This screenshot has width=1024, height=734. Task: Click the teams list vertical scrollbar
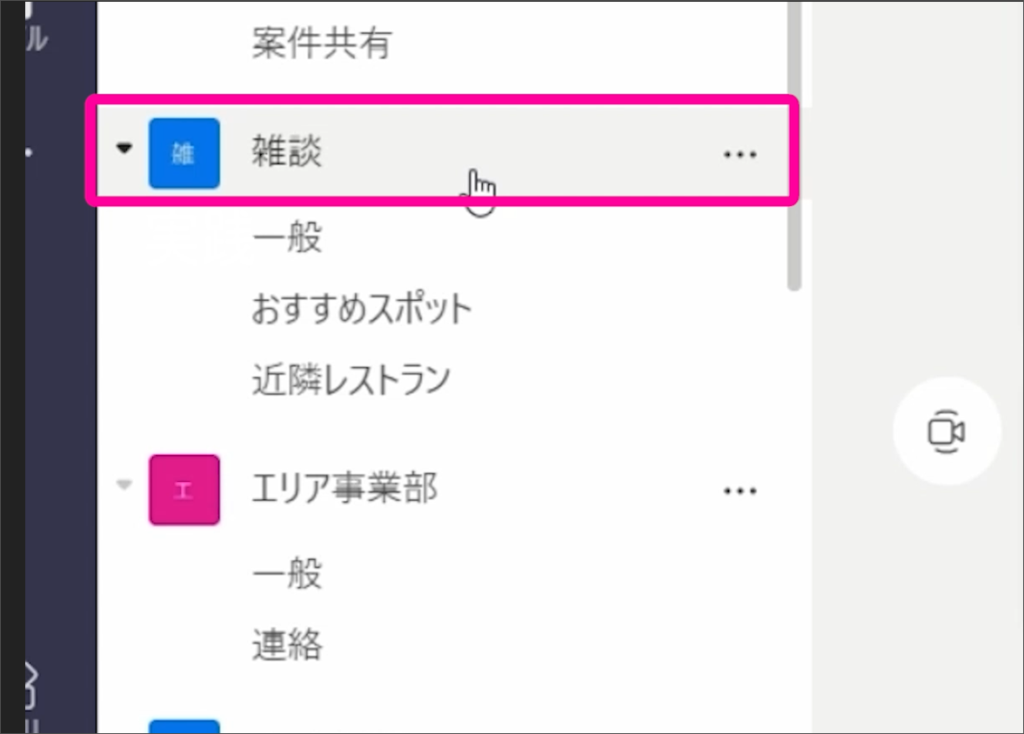coord(794,145)
